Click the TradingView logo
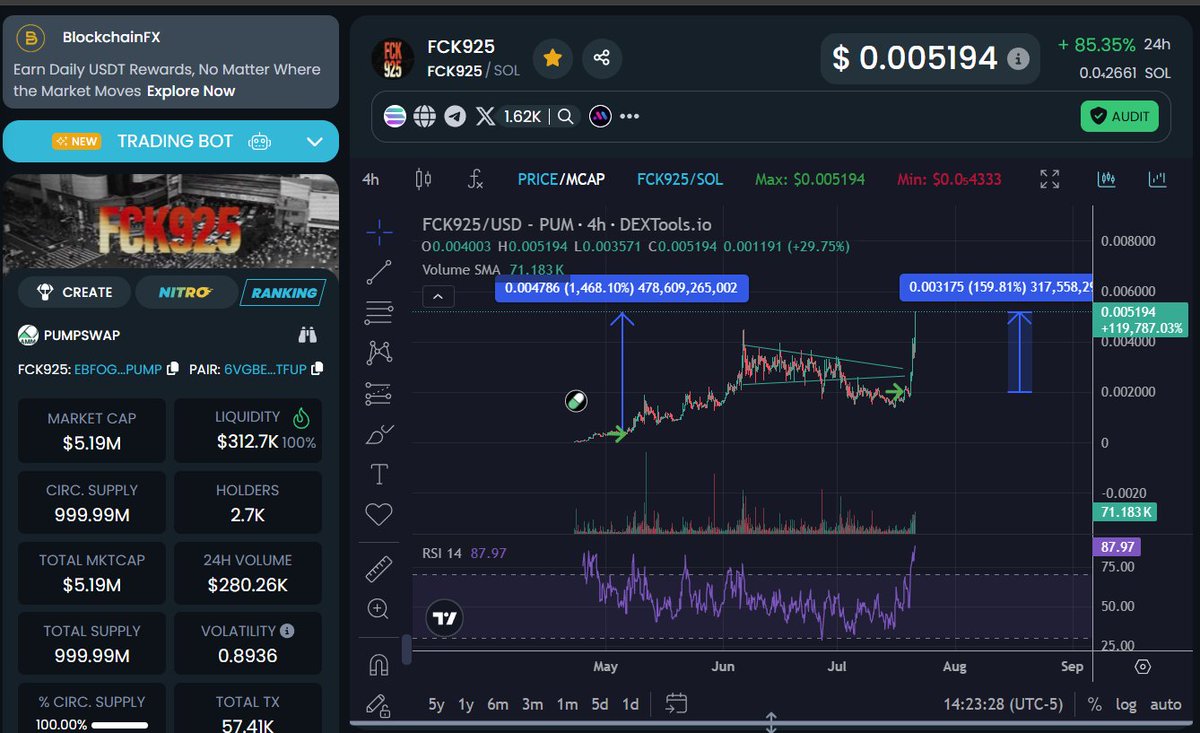The height and width of the screenshot is (733, 1200). pos(445,618)
